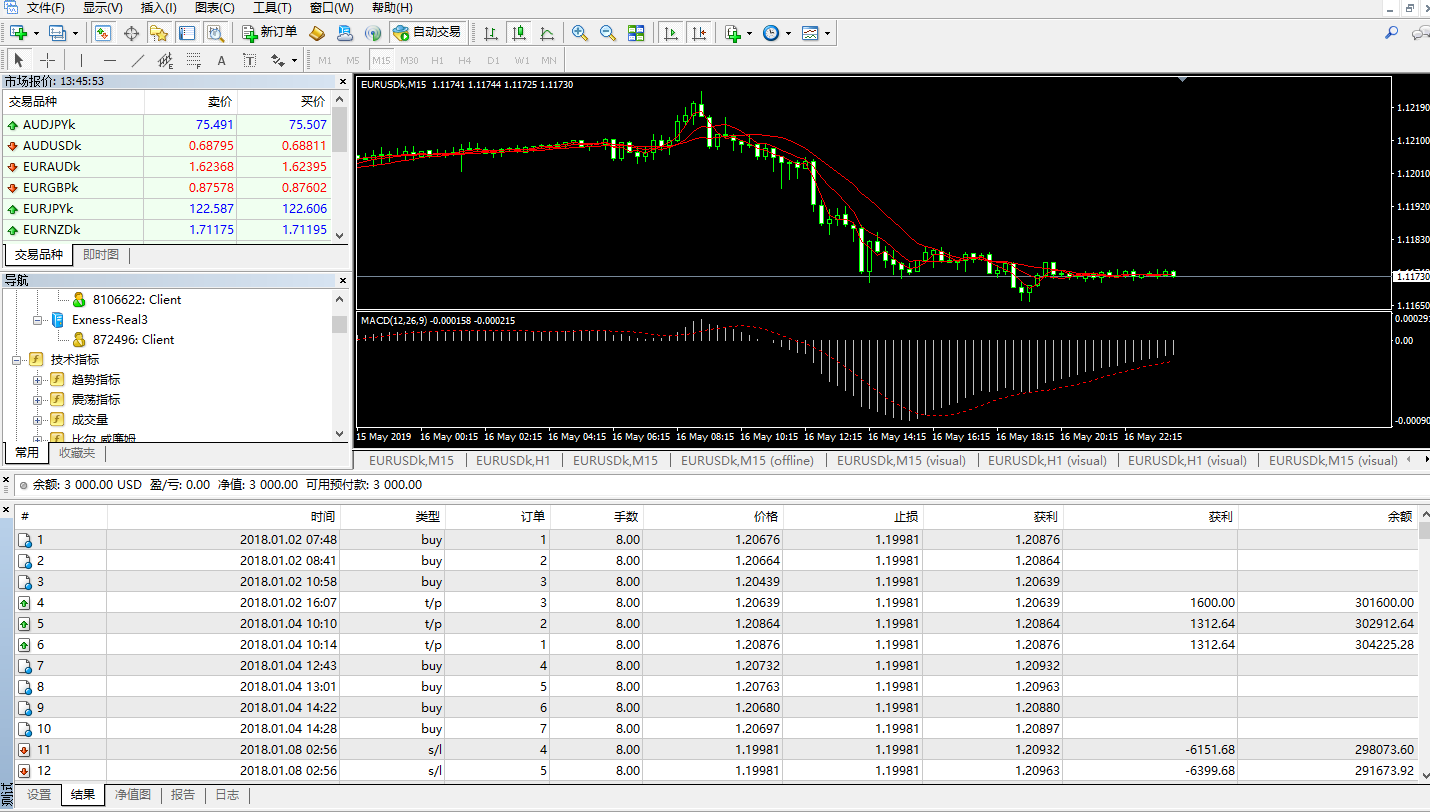The width and height of the screenshot is (1430, 812).
Task: Click the green broadcast signal icon
Action: (x=373, y=33)
